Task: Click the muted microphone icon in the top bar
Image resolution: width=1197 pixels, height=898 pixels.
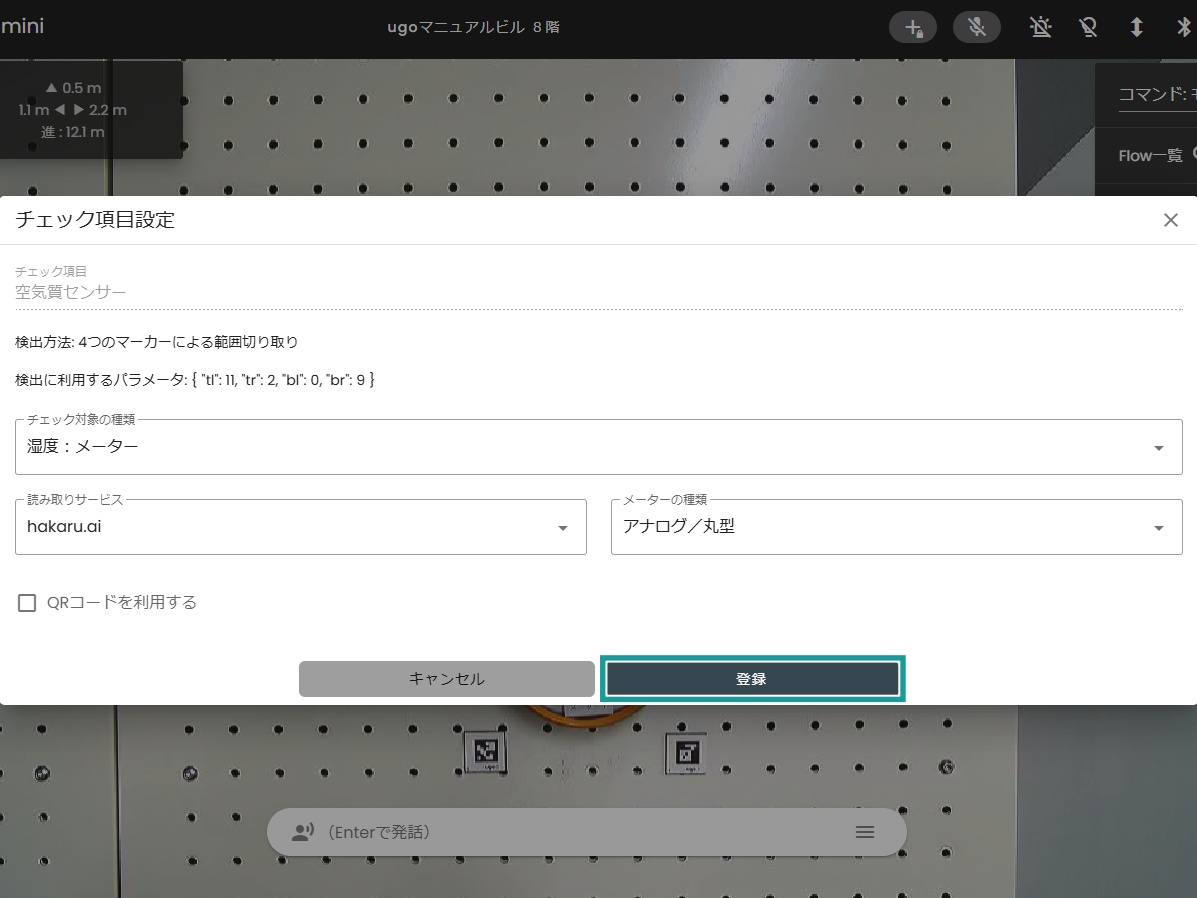Action: pos(976,27)
